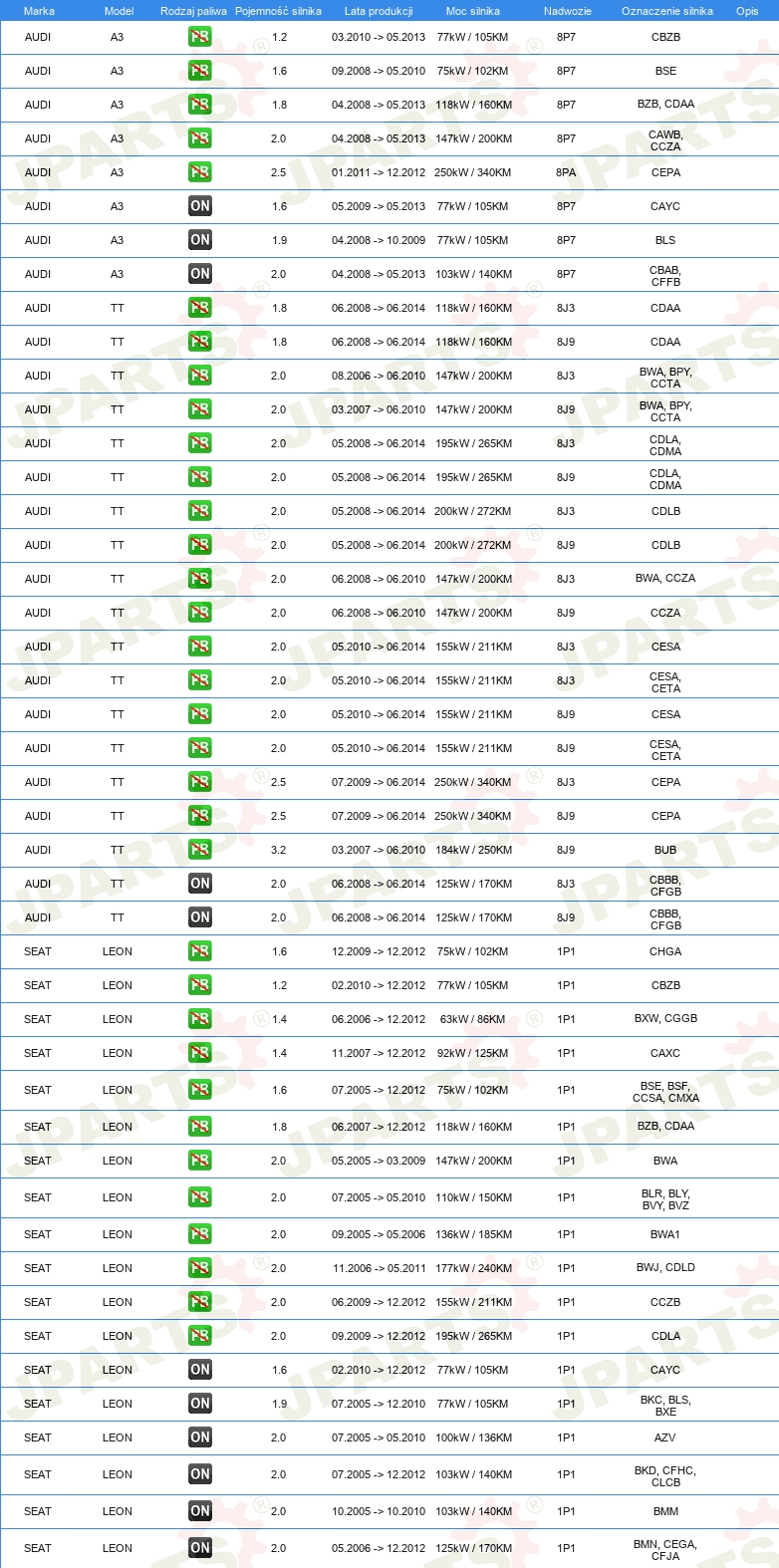Image resolution: width=779 pixels, height=1568 pixels.
Task: Click the production years 10.2005 -> 10.2010
Action: pos(379,1511)
